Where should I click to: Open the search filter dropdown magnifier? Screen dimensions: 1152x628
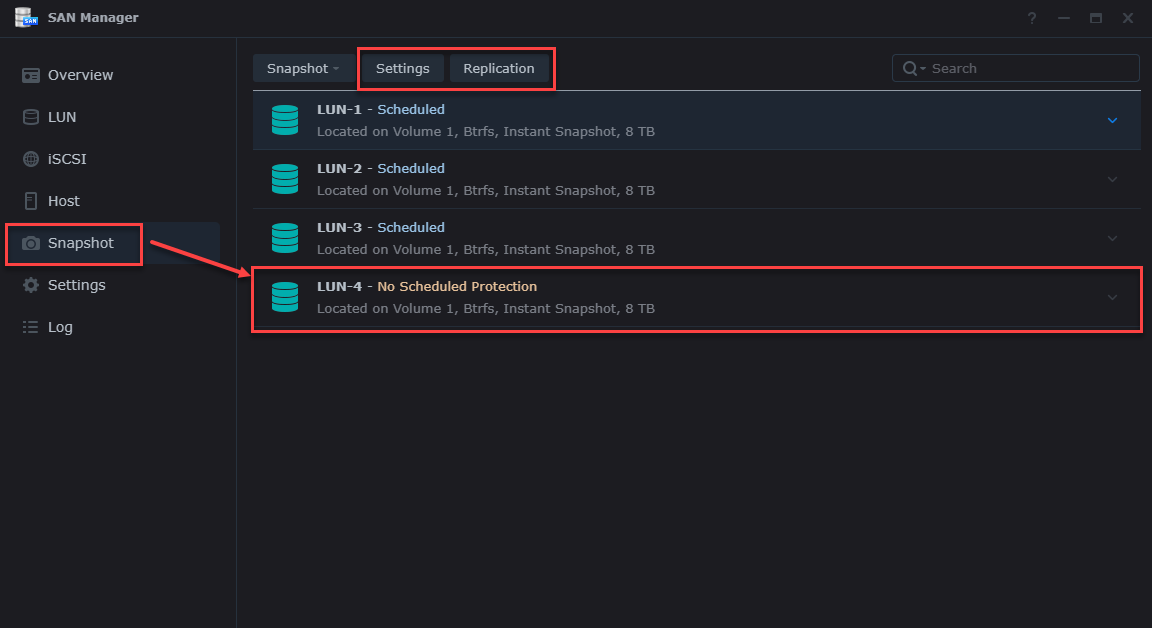(913, 68)
